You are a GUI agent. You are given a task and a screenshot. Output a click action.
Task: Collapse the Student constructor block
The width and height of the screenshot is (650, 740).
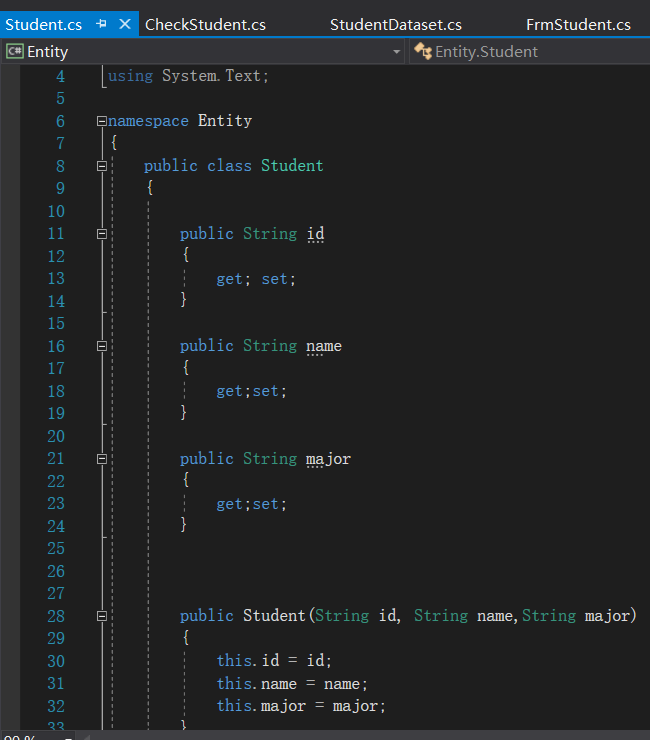click(101, 616)
